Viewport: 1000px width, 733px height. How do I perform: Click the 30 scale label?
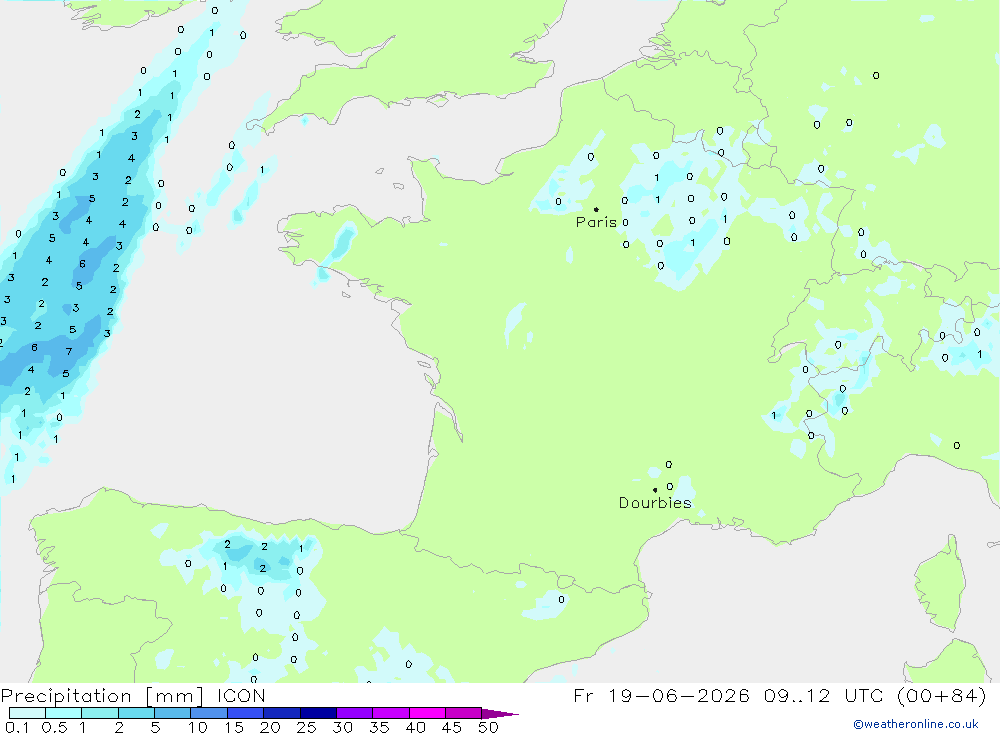pos(343,727)
